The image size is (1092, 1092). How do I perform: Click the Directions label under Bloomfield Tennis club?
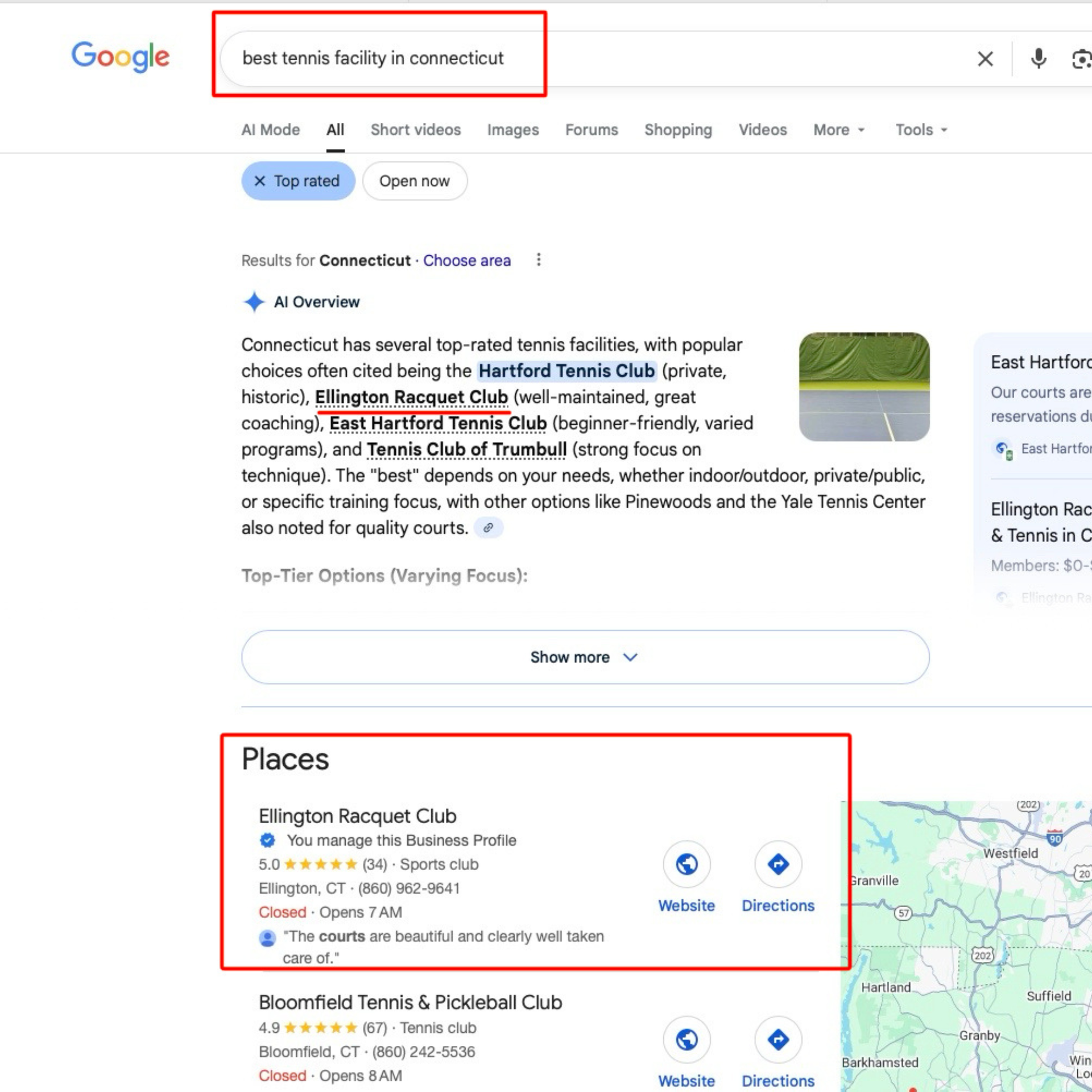click(x=778, y=1081)
